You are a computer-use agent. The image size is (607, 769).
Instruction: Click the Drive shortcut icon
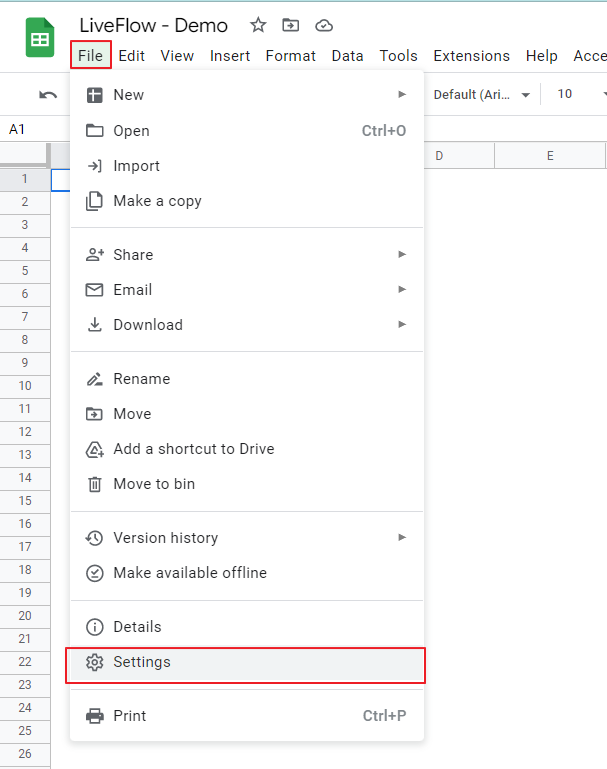pos(95,449)
